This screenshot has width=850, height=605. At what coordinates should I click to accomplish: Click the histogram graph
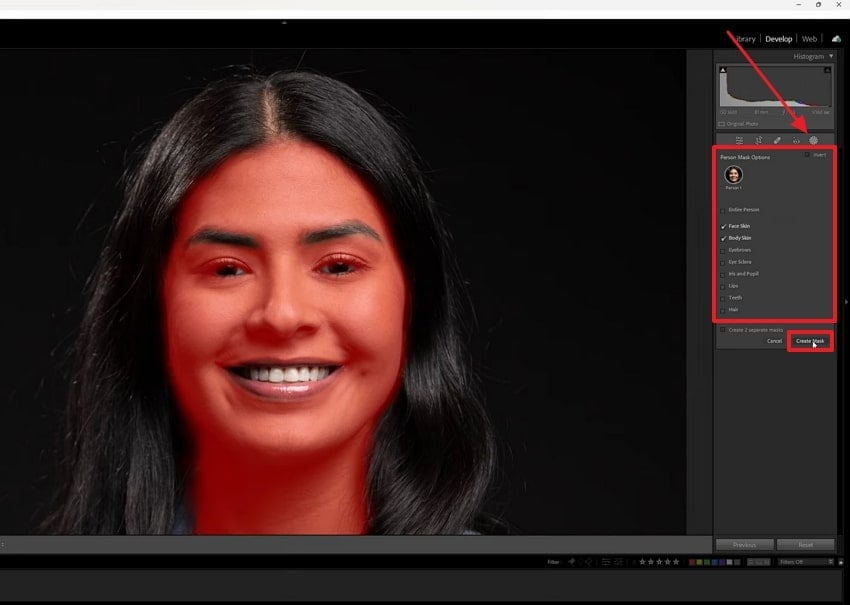pos(775,87)
